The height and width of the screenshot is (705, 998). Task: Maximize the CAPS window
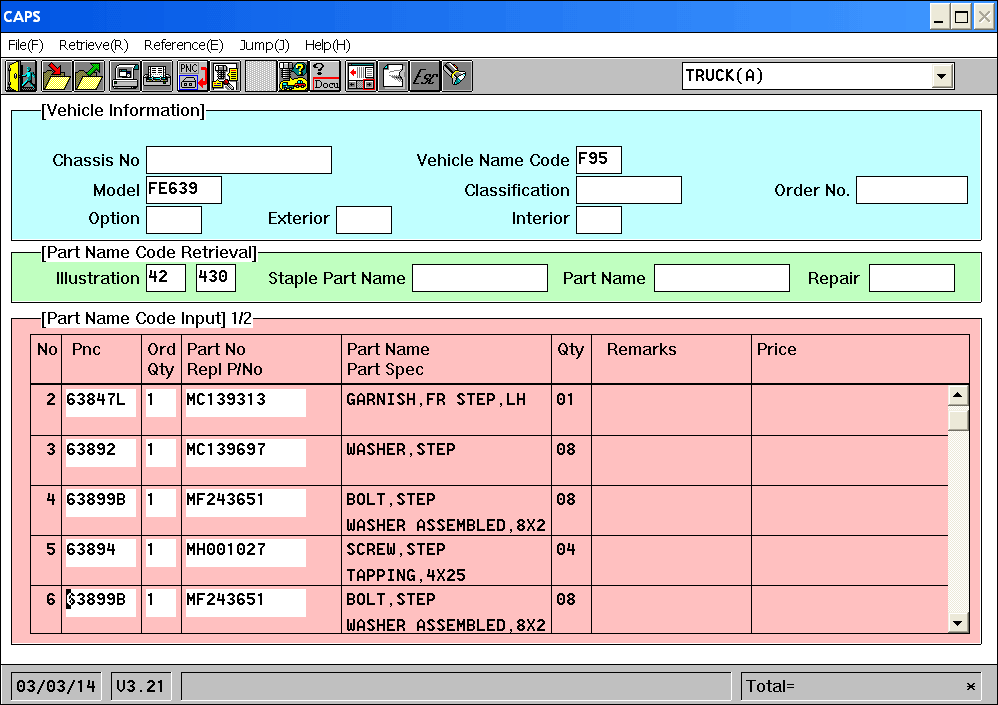962,17
